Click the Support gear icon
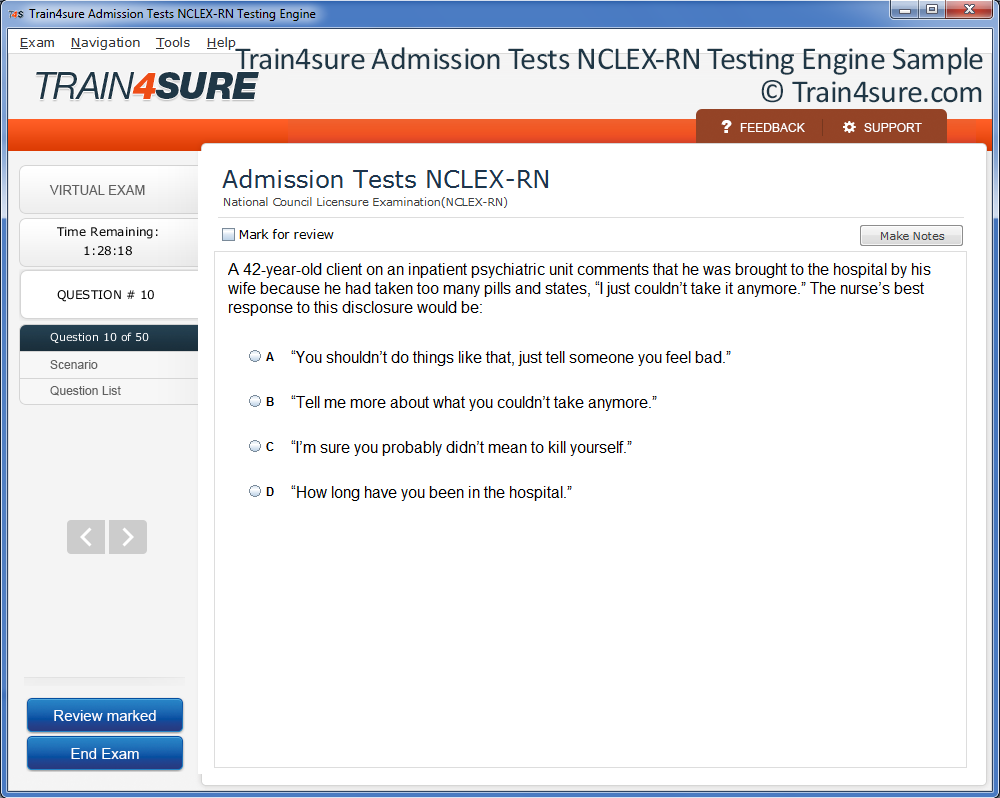 click(849, 127)
